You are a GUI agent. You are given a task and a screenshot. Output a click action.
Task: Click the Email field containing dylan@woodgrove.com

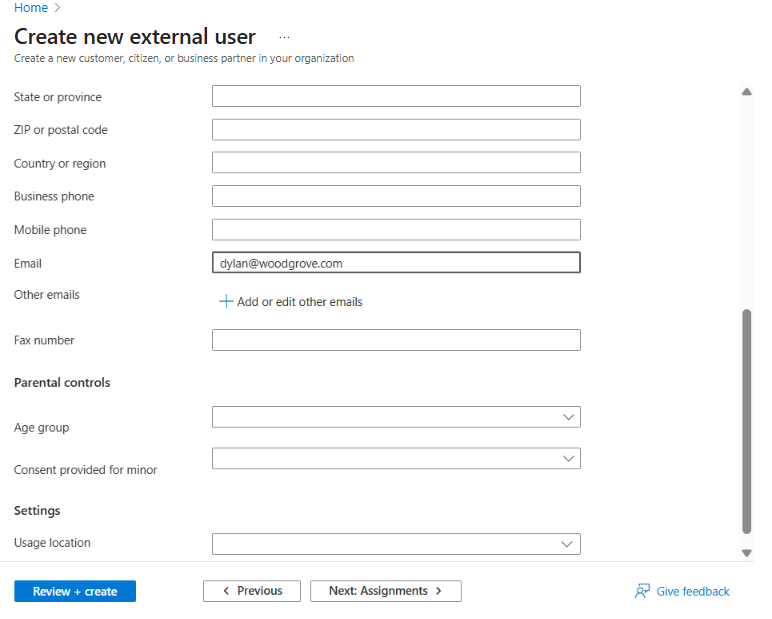coord(396,263)
